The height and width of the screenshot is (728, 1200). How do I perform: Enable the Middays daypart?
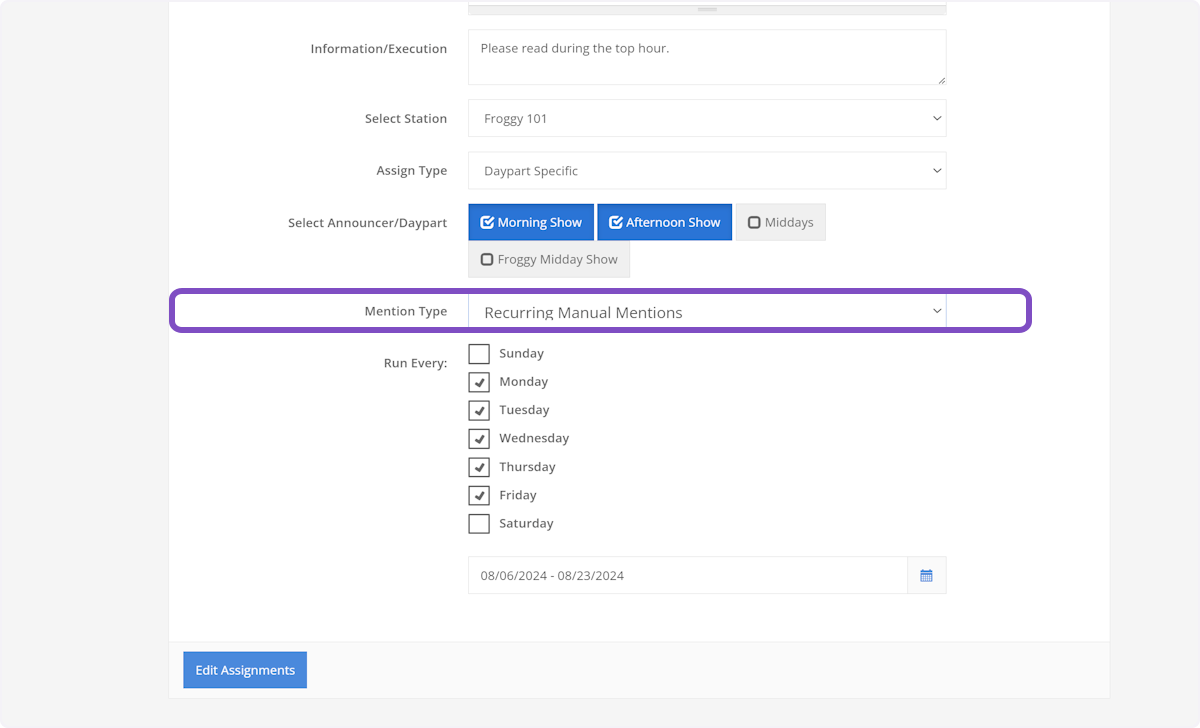780,223
